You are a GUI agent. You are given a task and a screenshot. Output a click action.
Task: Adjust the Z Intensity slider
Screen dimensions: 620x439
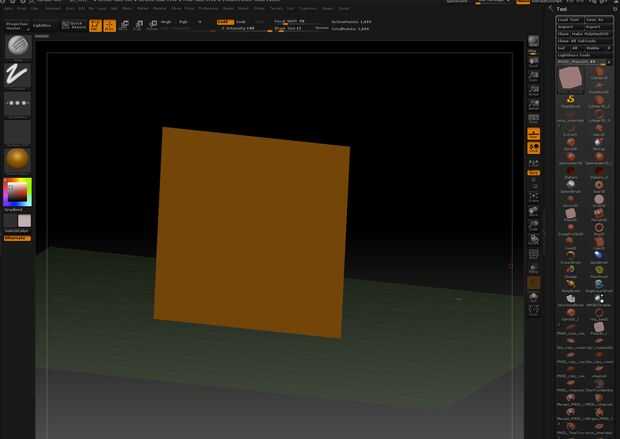240,28
